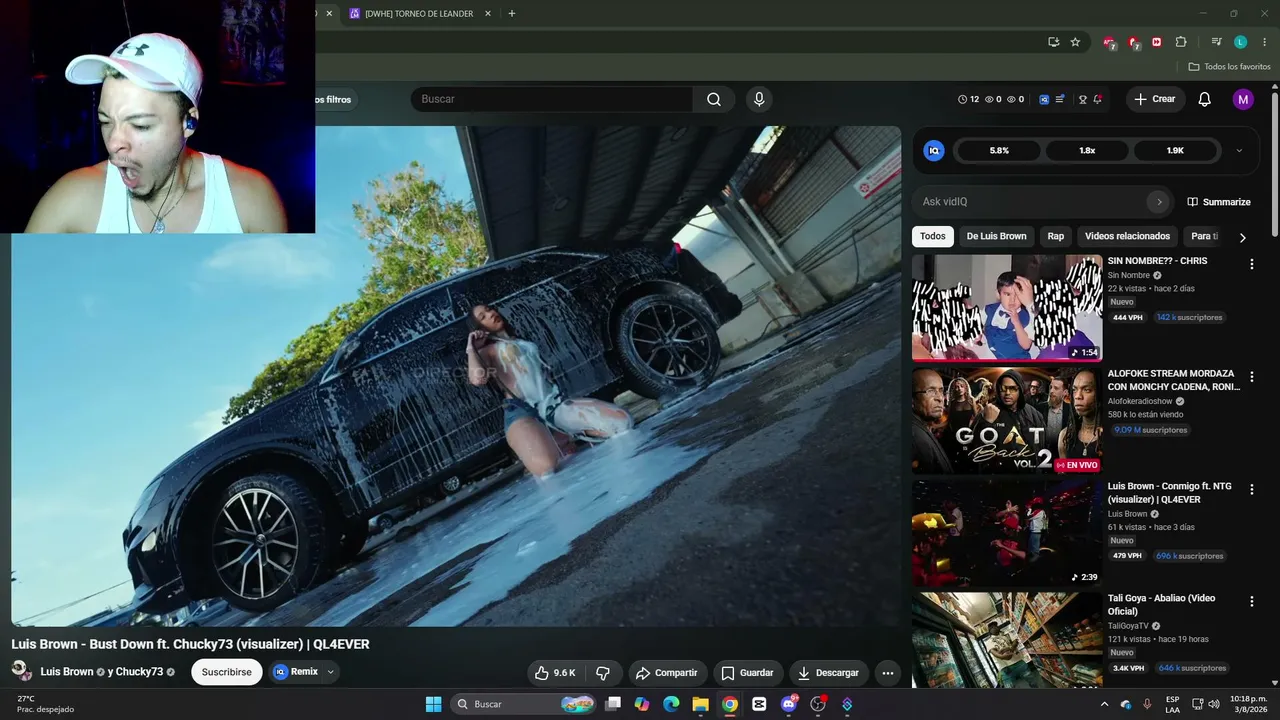1280x720 pixels.
Task: Open more actions ellipsis below the video
Action: (x=888, y=673)
